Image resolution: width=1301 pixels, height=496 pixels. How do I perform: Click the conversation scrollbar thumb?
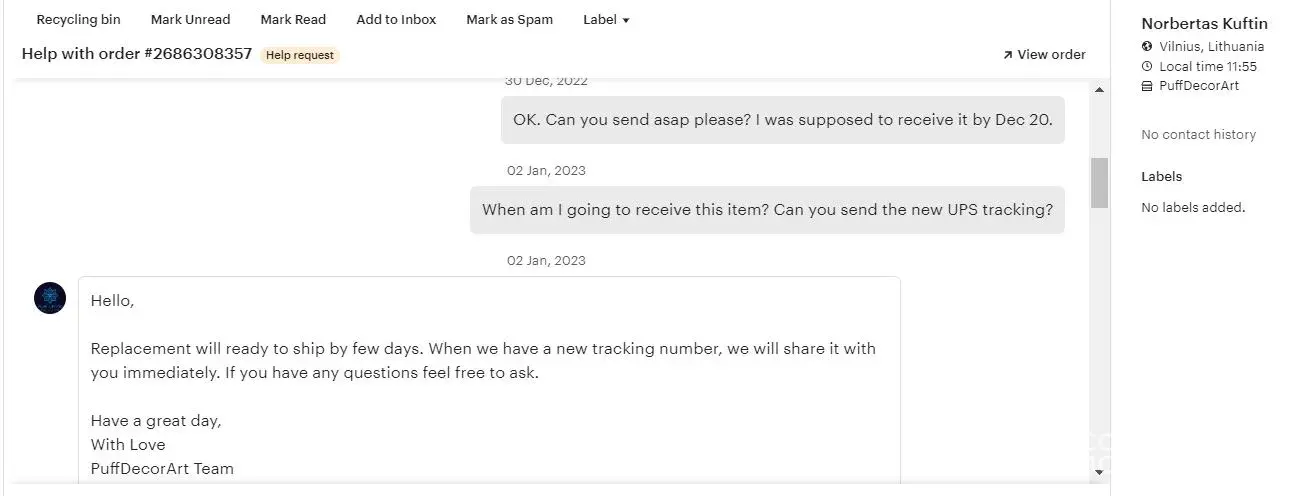(x=1099, y=182)
